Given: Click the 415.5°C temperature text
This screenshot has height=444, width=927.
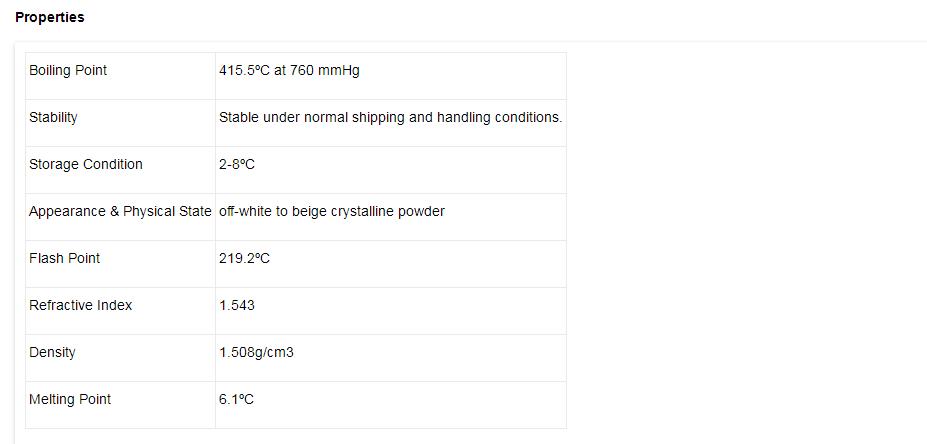Looking at the screenshot, I should pyautogui.click(x=244, y=70).
